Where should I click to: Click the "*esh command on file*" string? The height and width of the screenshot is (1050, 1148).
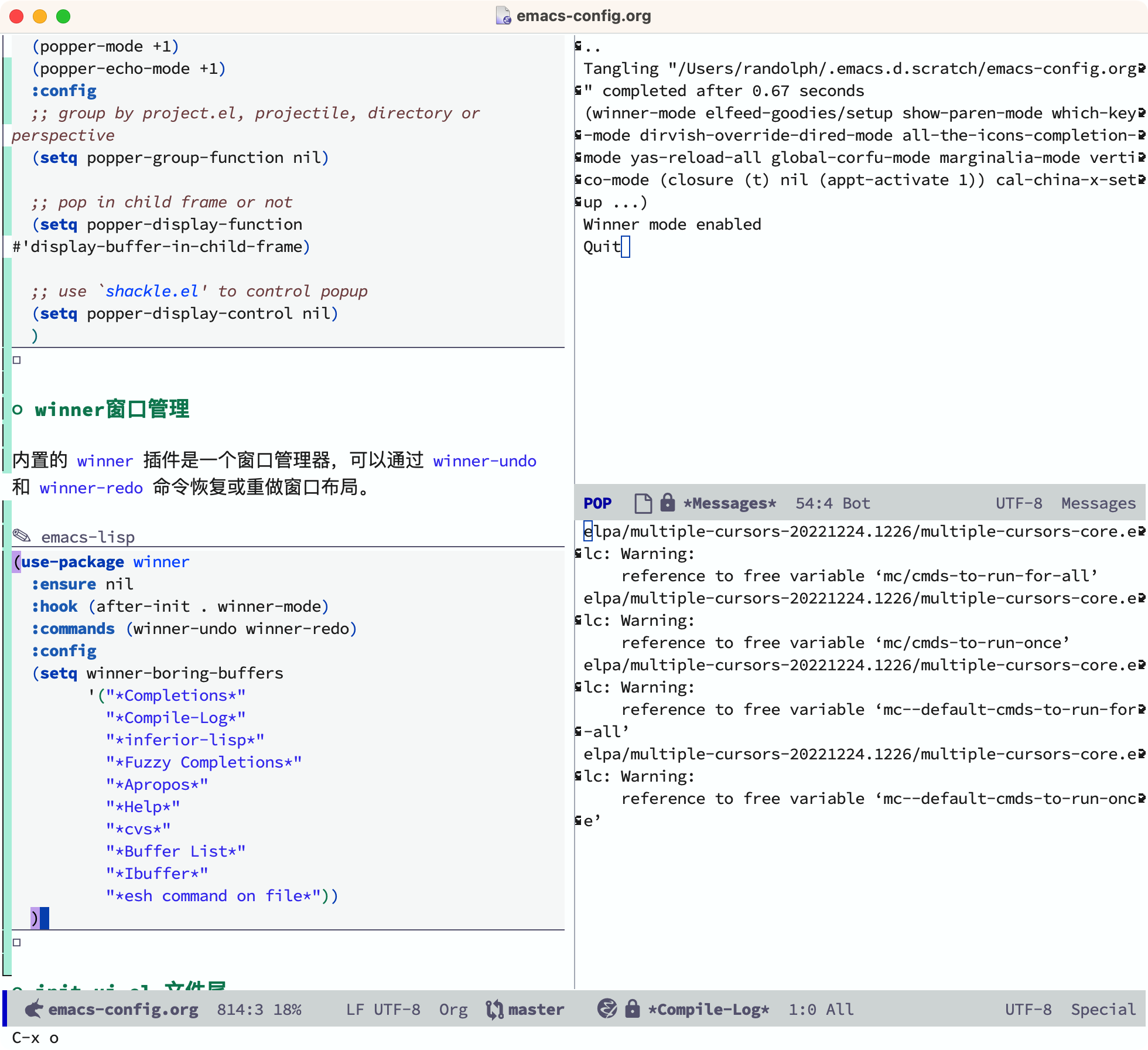[x=213, y=896]
